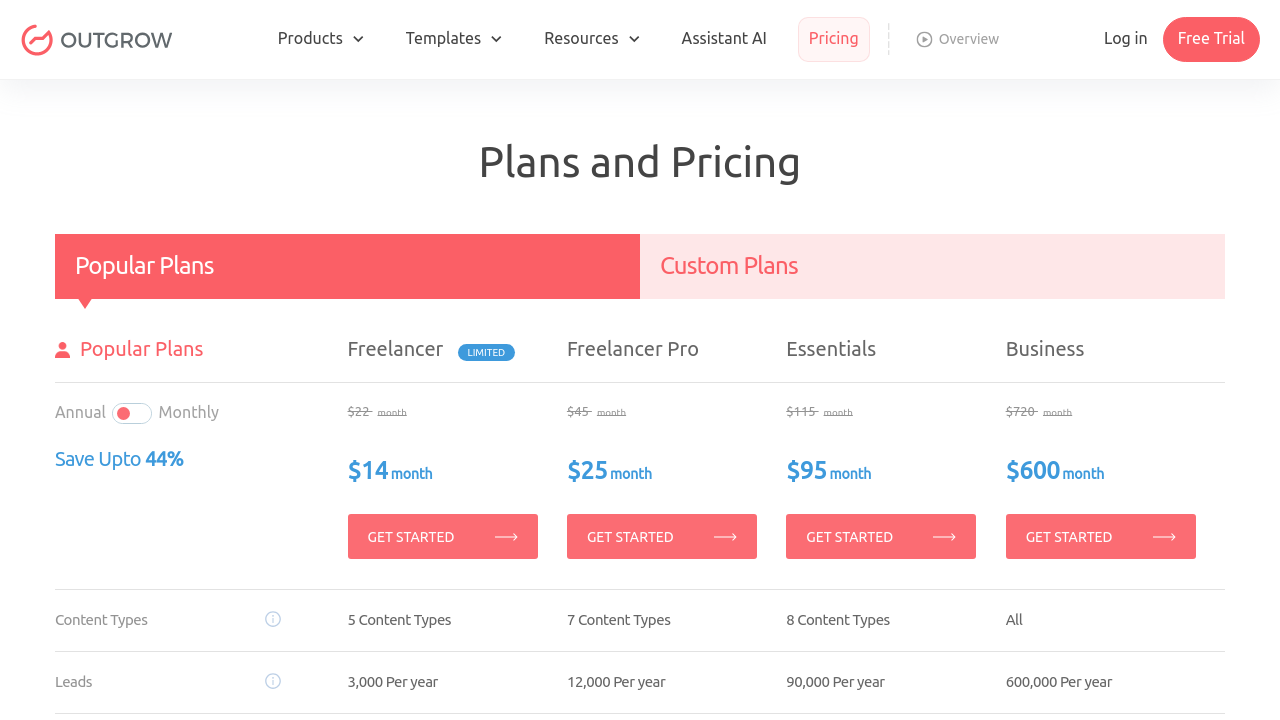Viewport: 1280px width, 720px height.
Task: Click the Leads info icon
Action: click(273, 681)
